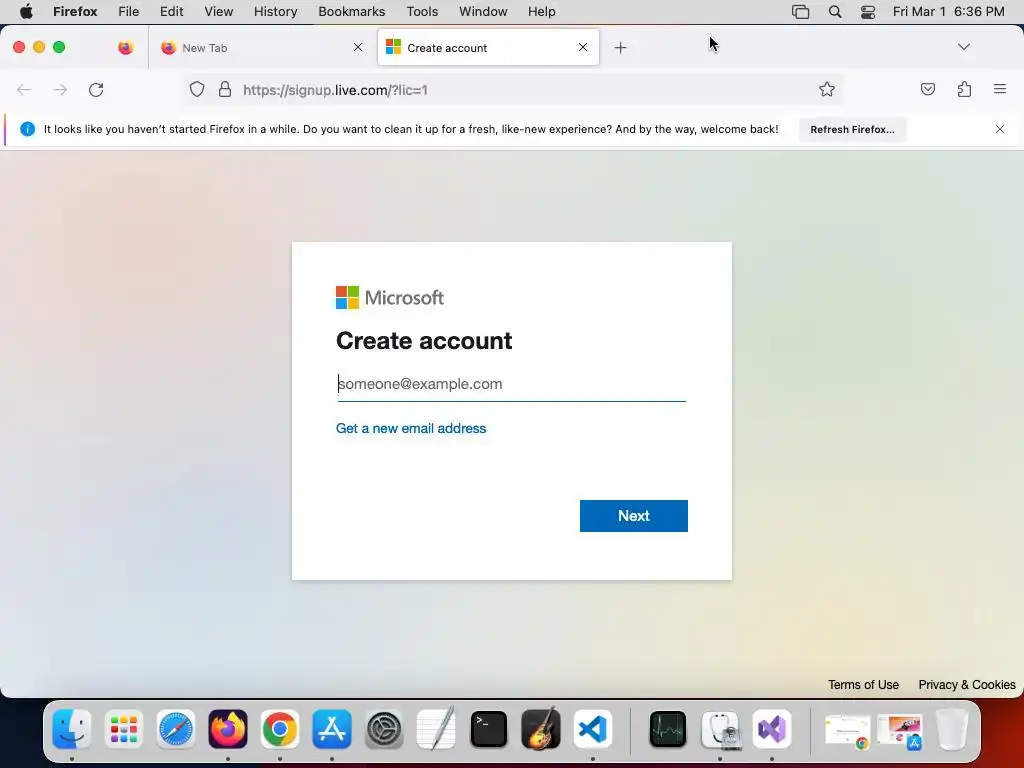1024x768 pixels.
Task: Open System Settings from the Dock
Action: coord(384,729)
